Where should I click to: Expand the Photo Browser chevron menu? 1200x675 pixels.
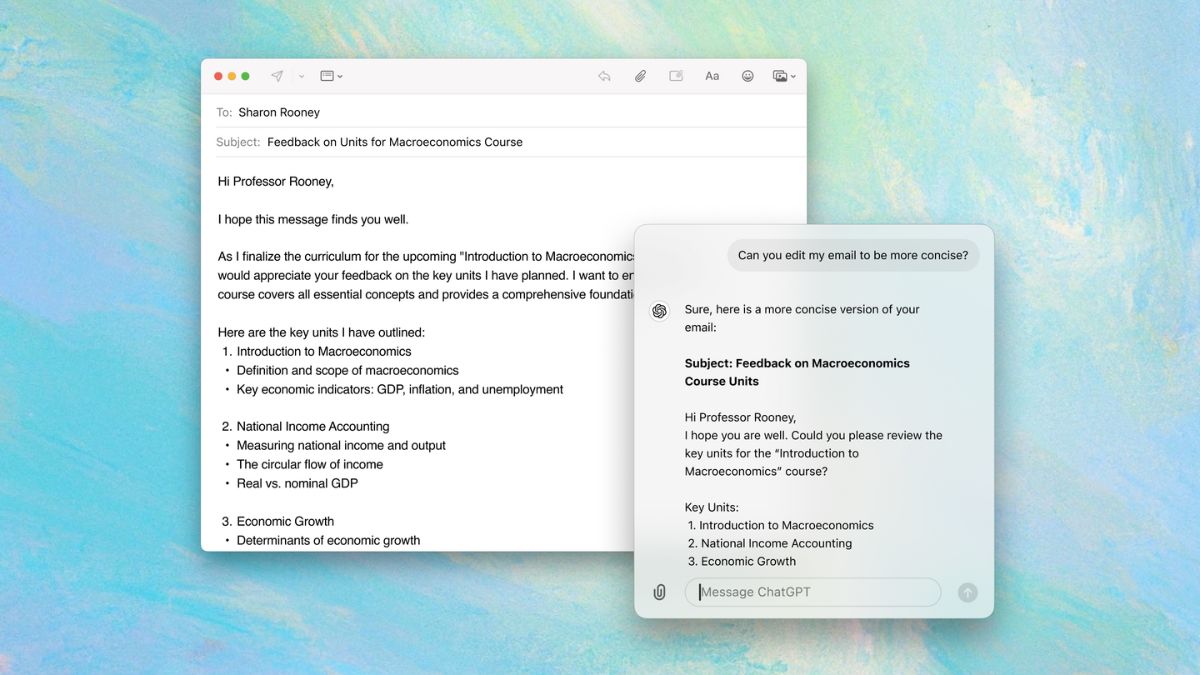click(793, 76)
